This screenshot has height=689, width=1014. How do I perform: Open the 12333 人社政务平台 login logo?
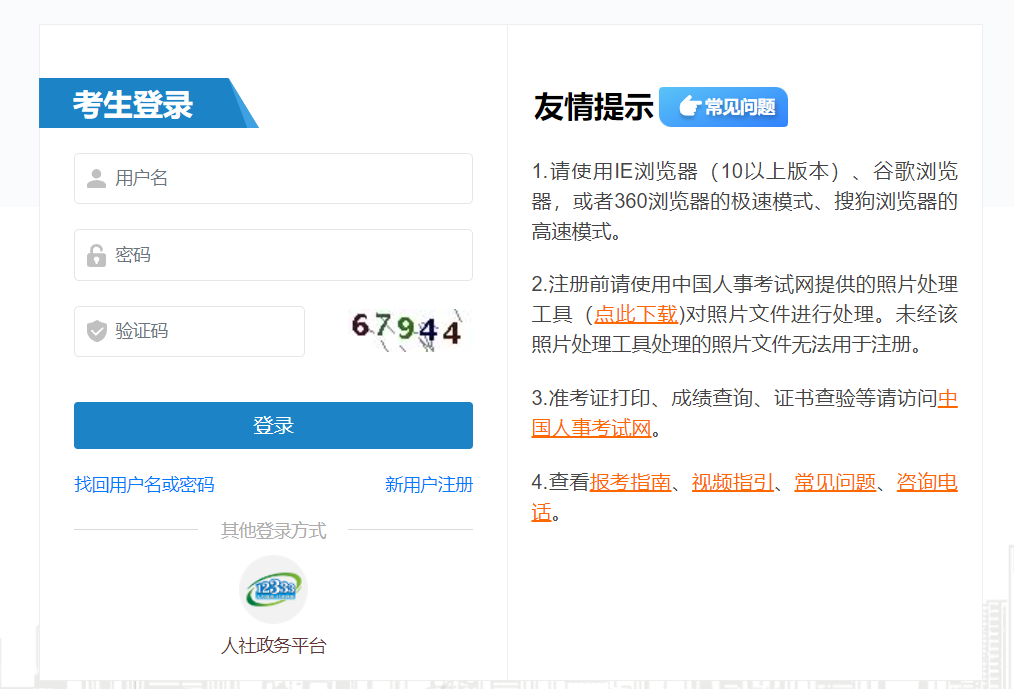[x=273, y=590]
